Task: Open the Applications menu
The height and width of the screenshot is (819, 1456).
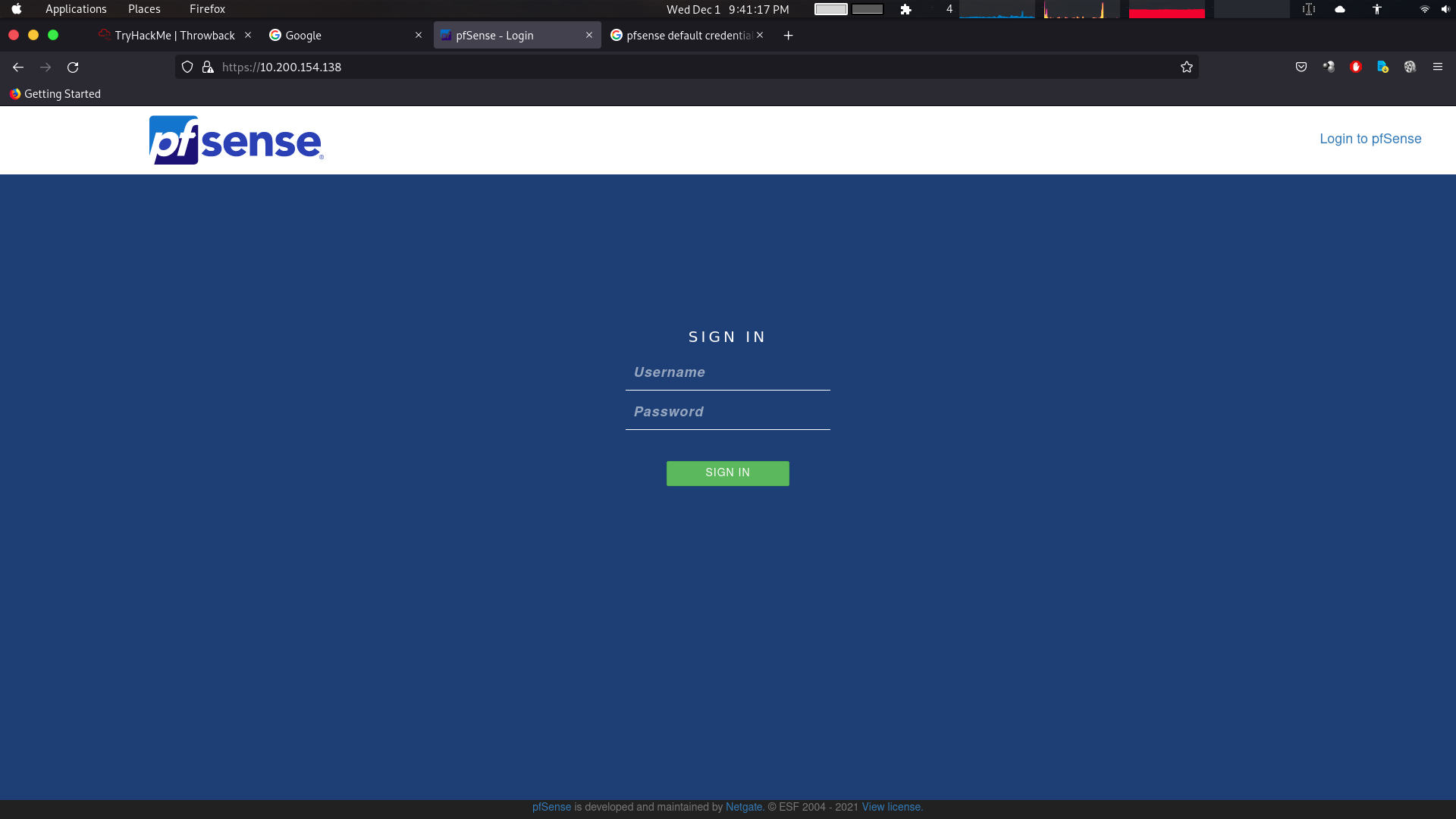Action: click(x=76, y=9)
